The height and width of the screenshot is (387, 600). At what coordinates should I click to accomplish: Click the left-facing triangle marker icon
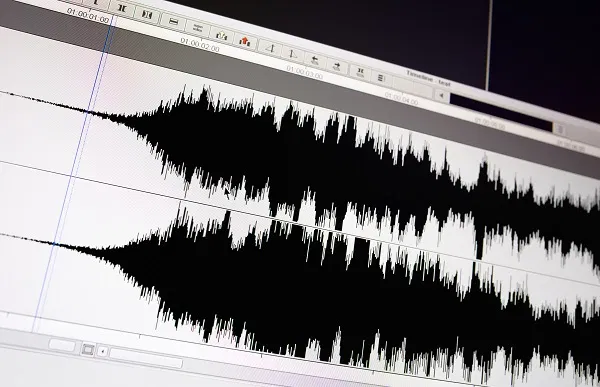click(271, 47)
